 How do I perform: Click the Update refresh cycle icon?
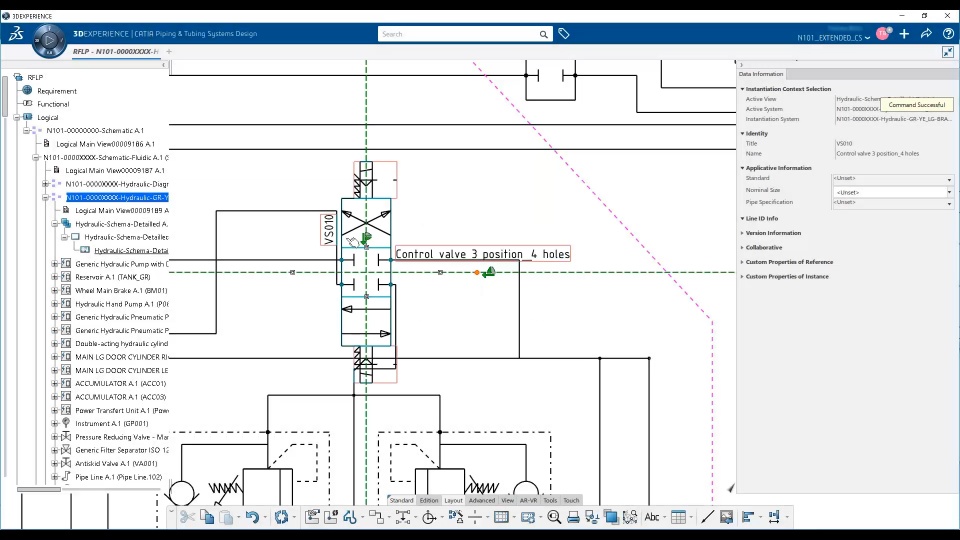[281, 517]
